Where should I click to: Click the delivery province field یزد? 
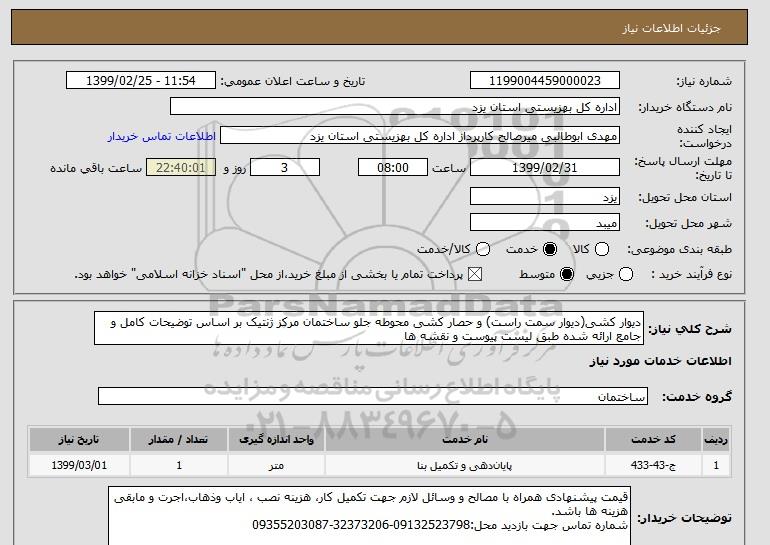coord(545,196)
